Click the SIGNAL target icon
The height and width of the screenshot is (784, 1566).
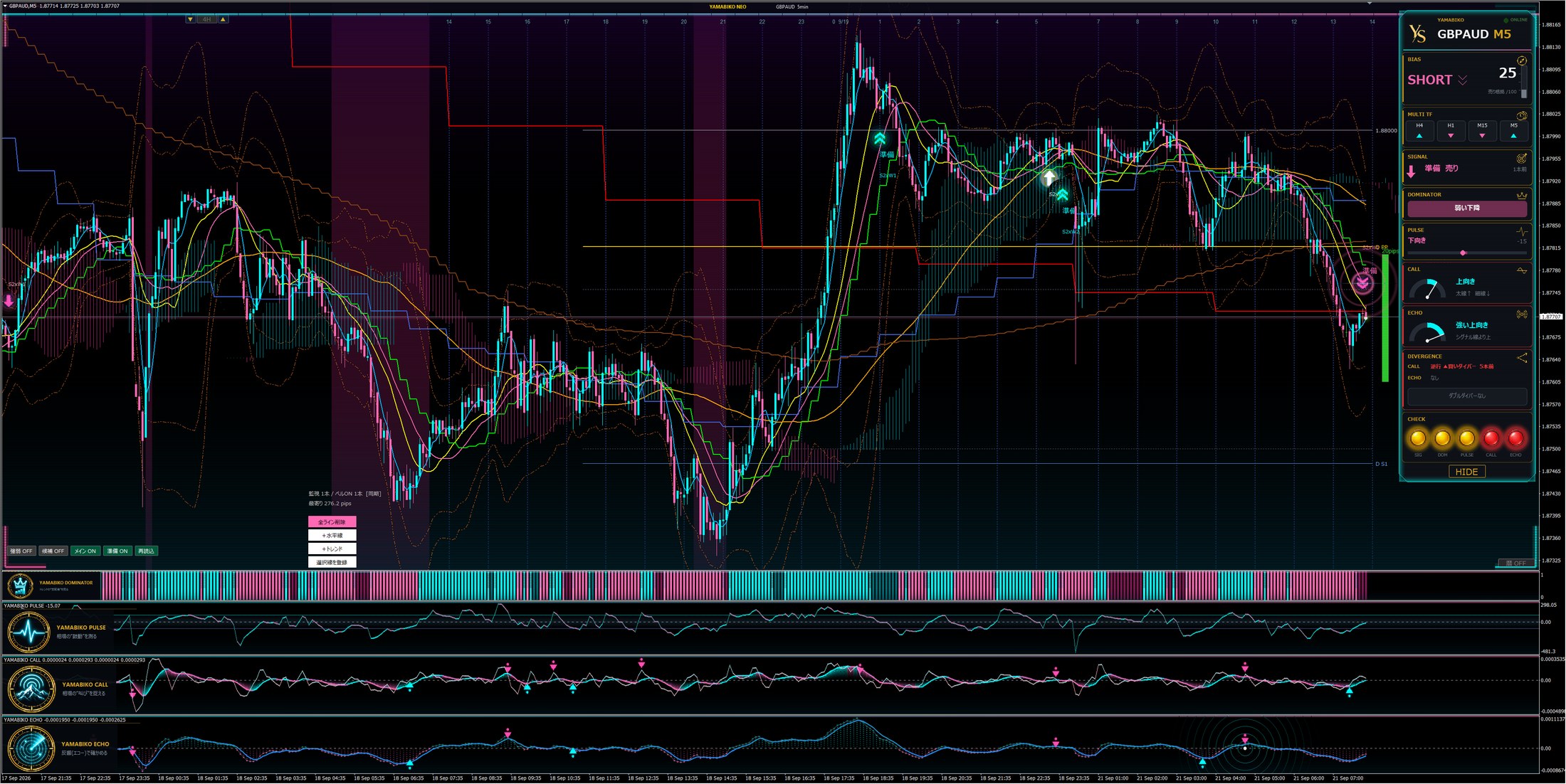(x=1522, y=158)
